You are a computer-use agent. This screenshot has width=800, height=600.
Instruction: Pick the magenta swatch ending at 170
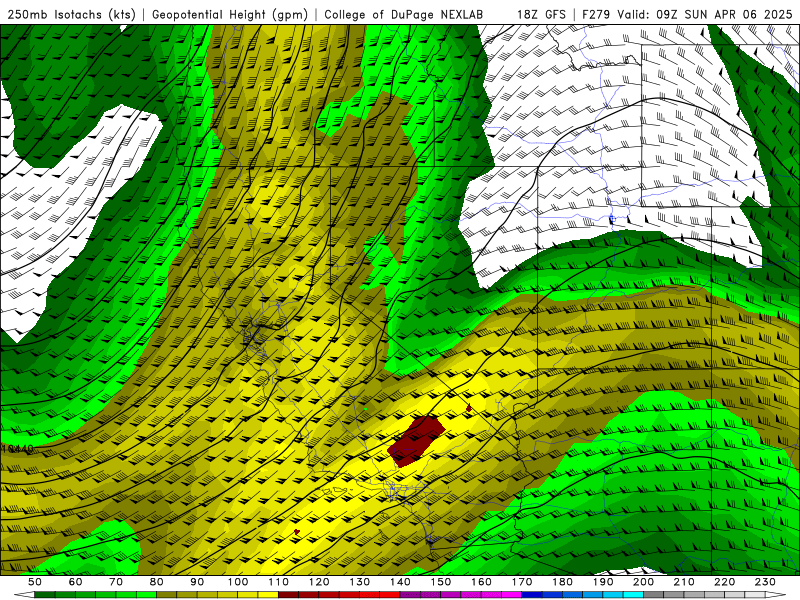[x=512, y=595]
